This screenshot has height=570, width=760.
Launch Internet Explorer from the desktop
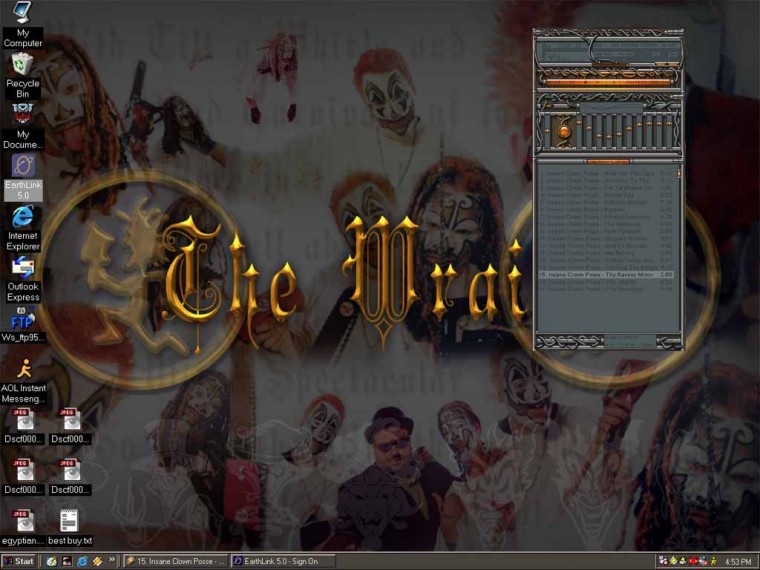[x=23, y=228]
